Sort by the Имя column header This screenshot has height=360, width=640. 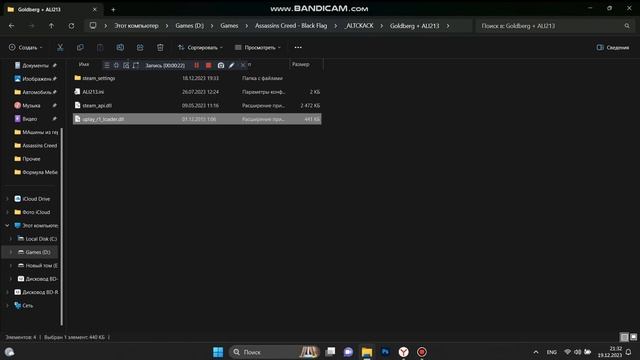[x=84, y=64]
